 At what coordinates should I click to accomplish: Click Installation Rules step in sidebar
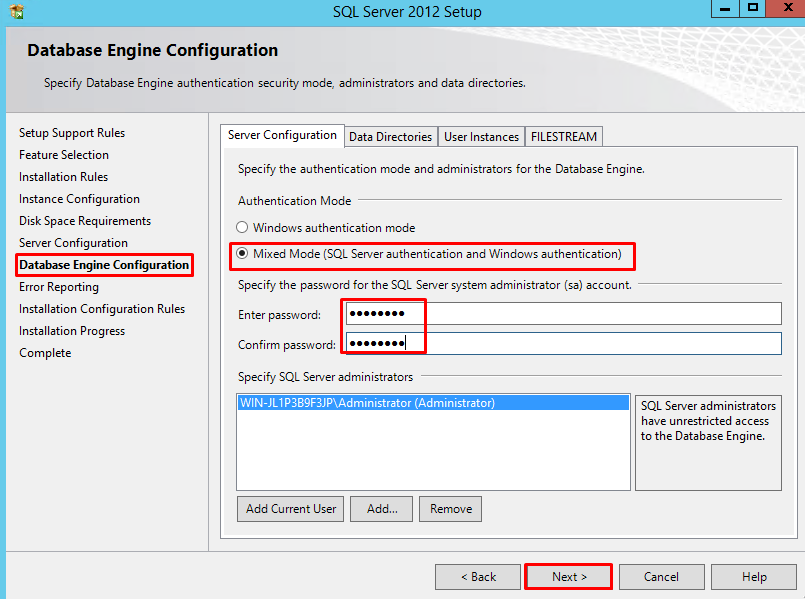[x=63, y=177]
